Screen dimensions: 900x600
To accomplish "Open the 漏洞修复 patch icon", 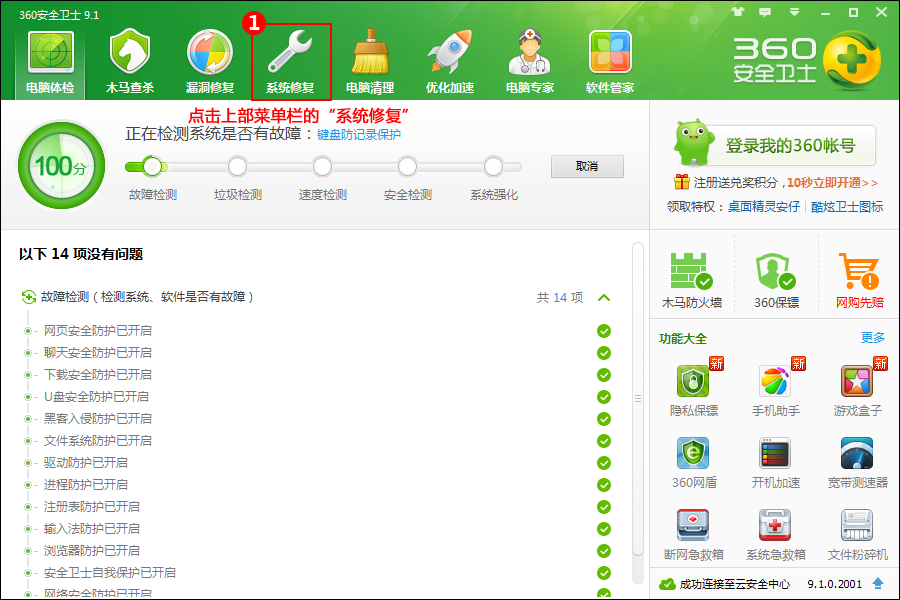I will coord(210,53).
